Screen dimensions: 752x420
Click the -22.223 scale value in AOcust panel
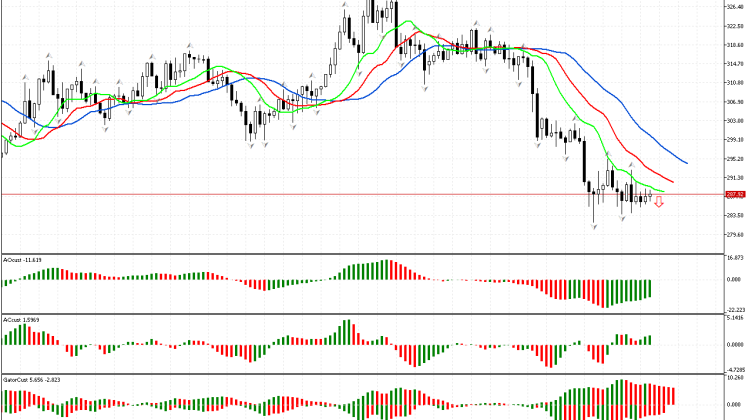point(735,309)
